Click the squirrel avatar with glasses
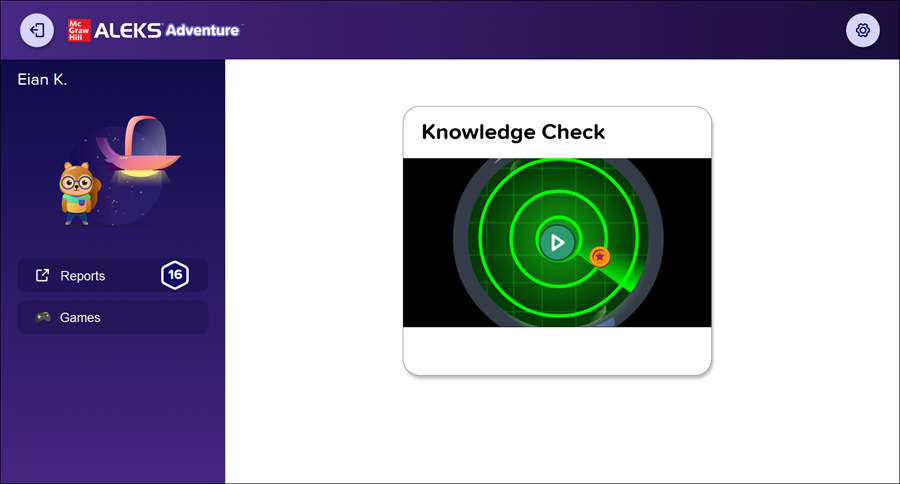Screen dimensions: 900x484 click(x=75, y=190)
